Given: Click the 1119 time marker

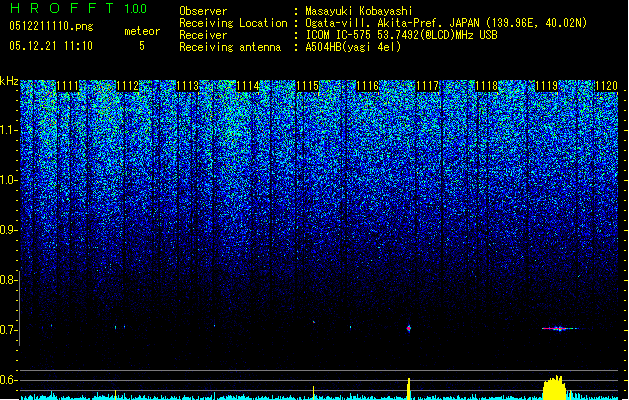Looking at the screenshot, I should pos(547,86).
